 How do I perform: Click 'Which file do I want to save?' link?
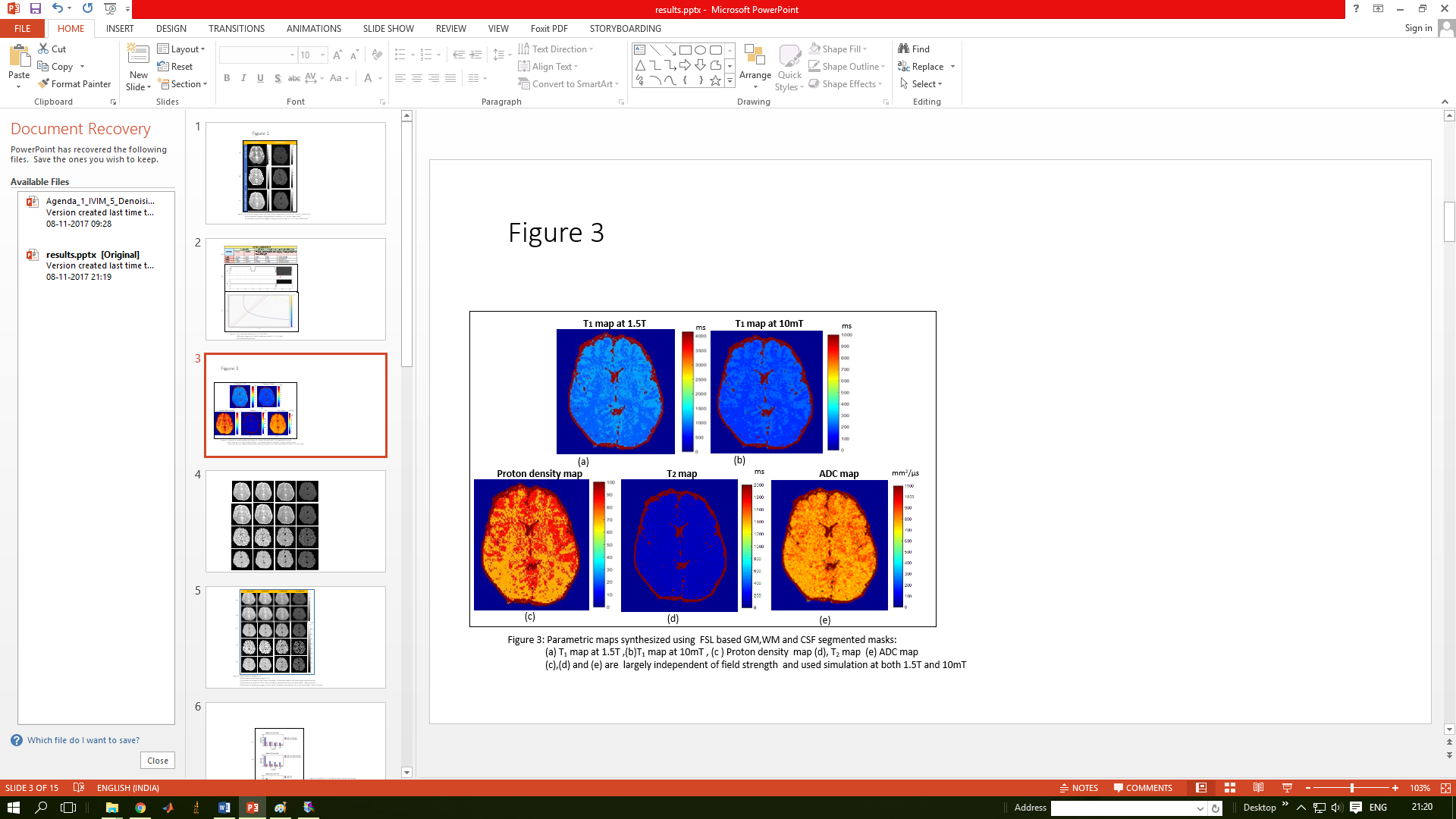pos(83,740)
